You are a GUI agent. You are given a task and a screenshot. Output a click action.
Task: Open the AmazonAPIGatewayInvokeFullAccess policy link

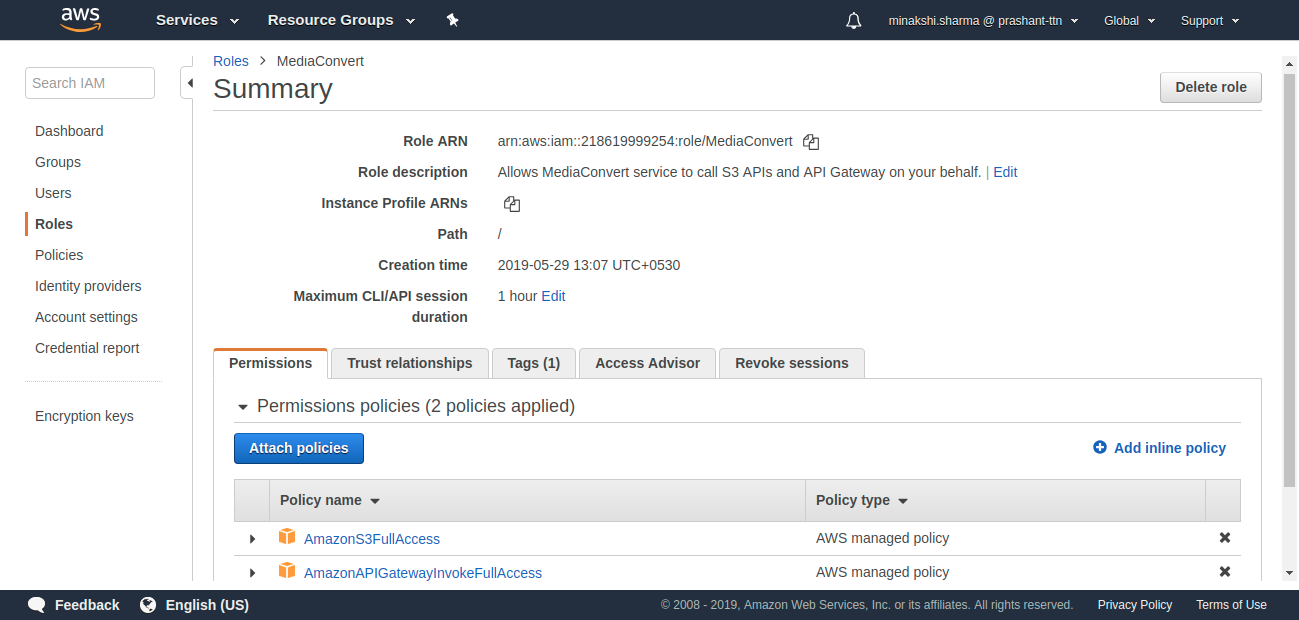423,573
